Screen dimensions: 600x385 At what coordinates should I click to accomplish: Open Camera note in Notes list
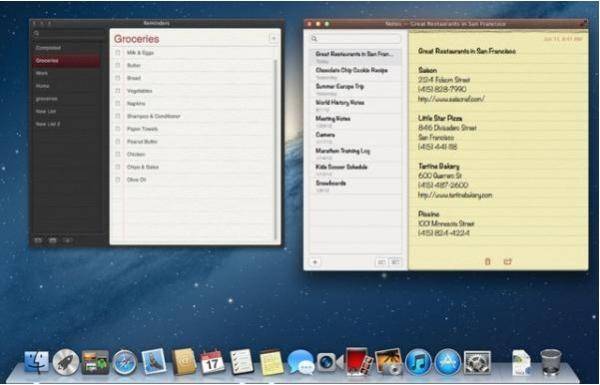coord(355,137)
